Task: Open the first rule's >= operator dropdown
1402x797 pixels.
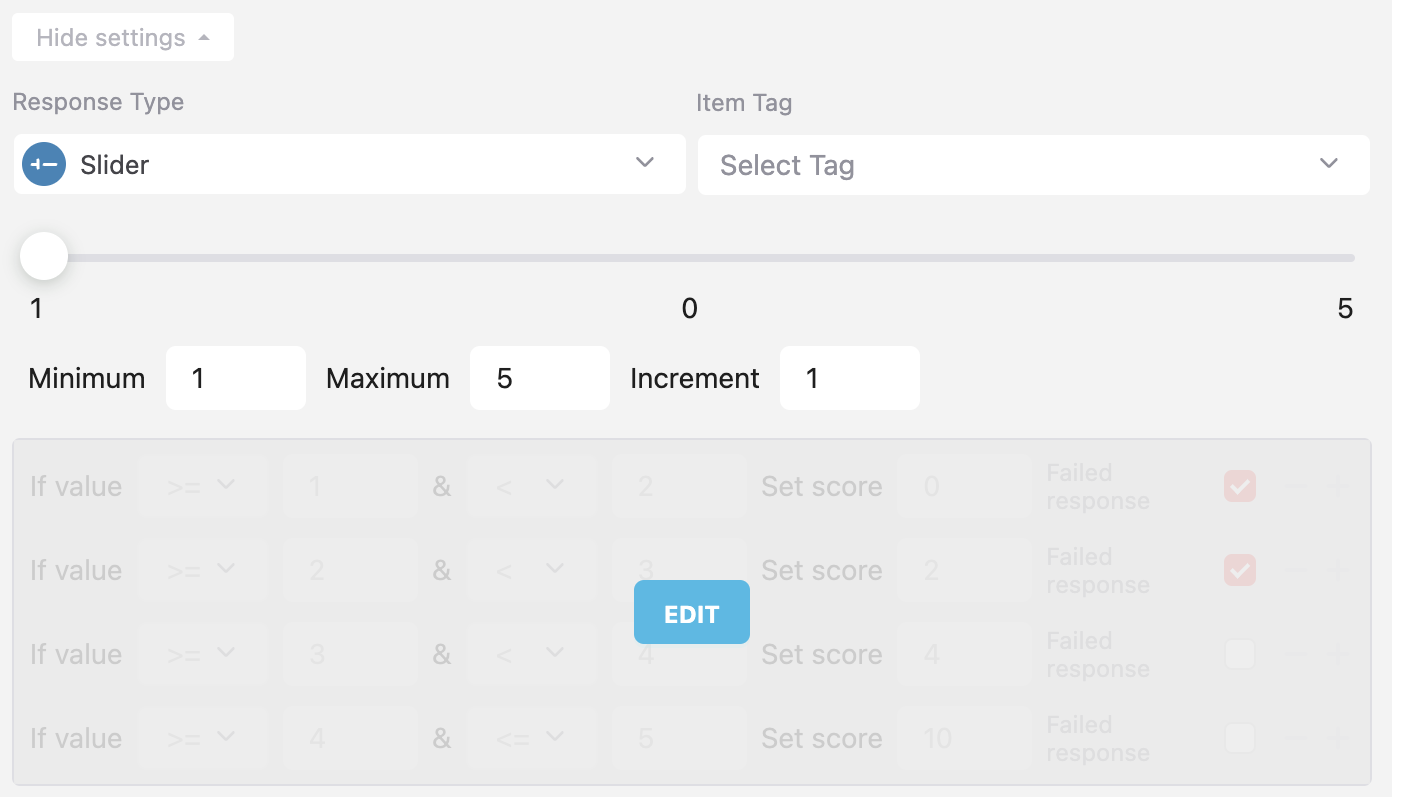Action: pos(203,486)
